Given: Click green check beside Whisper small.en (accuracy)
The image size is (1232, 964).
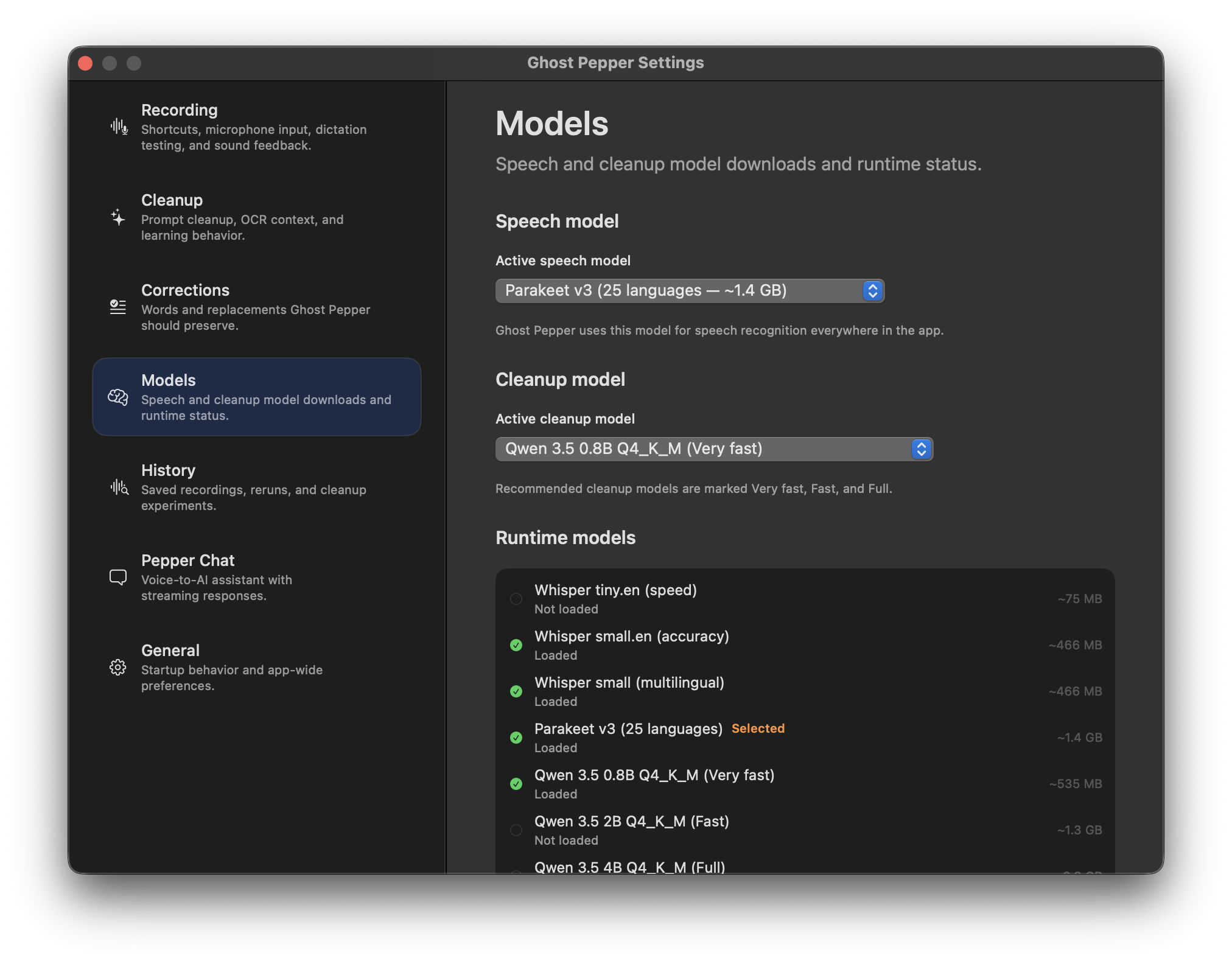Looking at the screenshot, I should 516,645.
